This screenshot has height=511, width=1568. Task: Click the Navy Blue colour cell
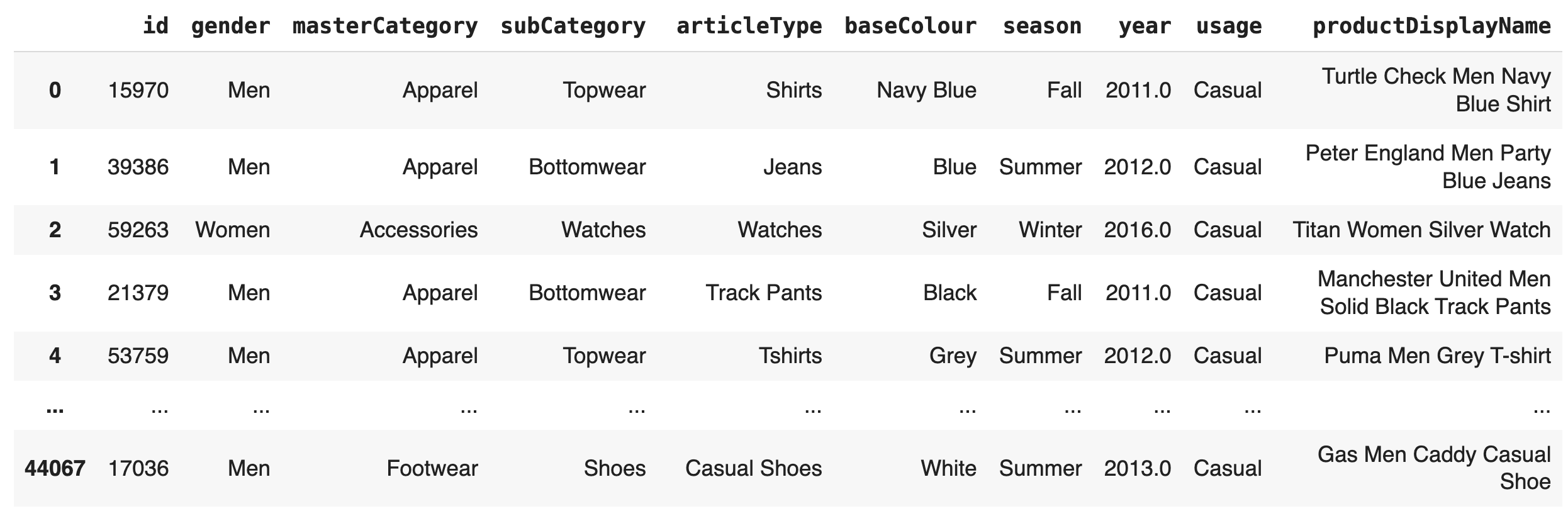(926, 91)
